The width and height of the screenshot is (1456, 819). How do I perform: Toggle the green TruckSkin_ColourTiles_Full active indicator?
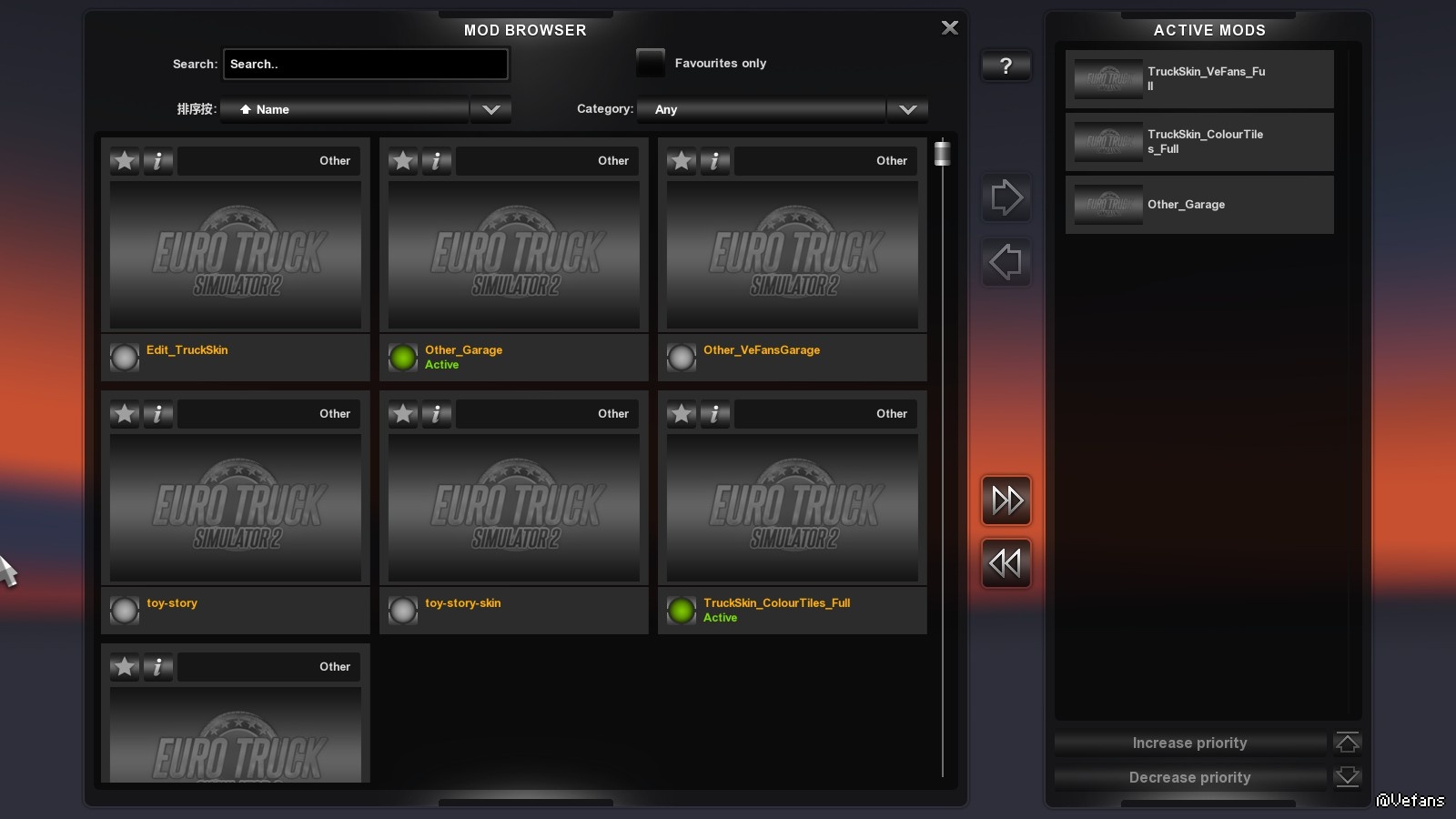682,611
